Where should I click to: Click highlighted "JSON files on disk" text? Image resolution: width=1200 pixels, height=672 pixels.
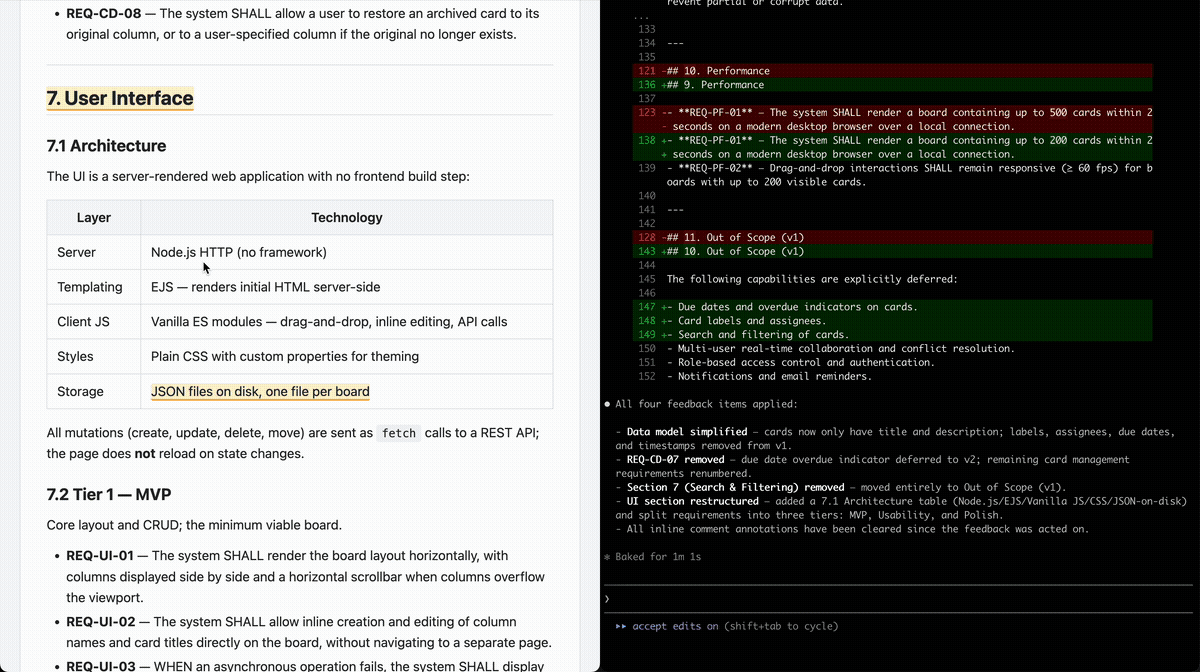[260, 391]
